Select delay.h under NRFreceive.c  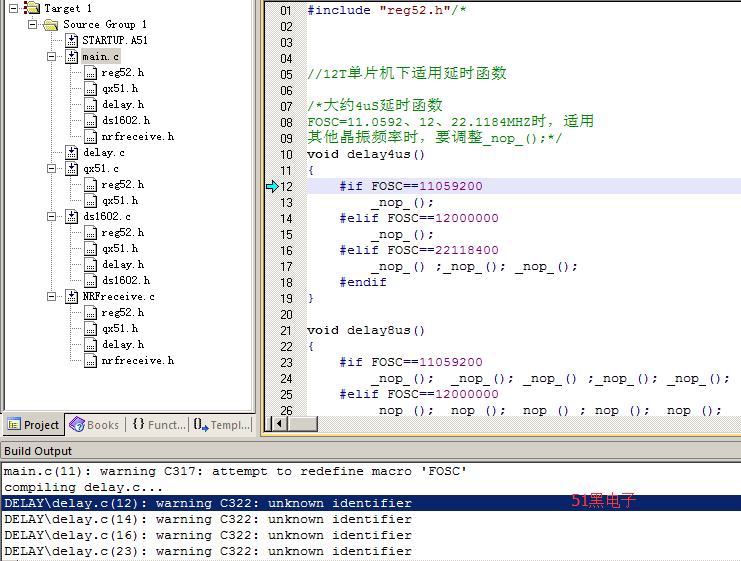(123, 345)
